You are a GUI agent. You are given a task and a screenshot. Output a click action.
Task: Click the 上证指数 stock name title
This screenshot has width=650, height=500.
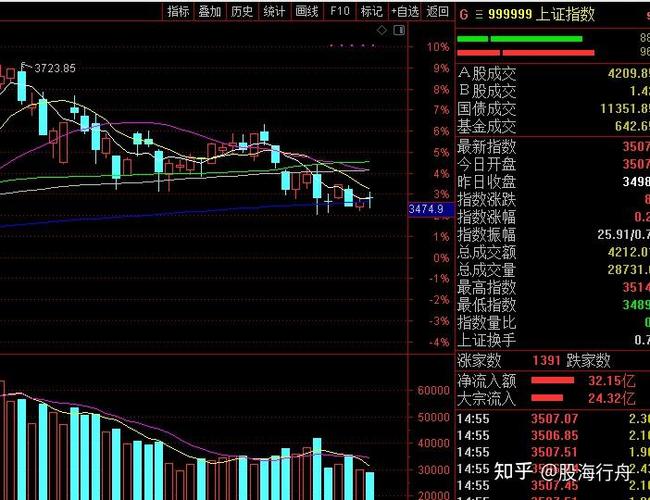pos(565,14)
